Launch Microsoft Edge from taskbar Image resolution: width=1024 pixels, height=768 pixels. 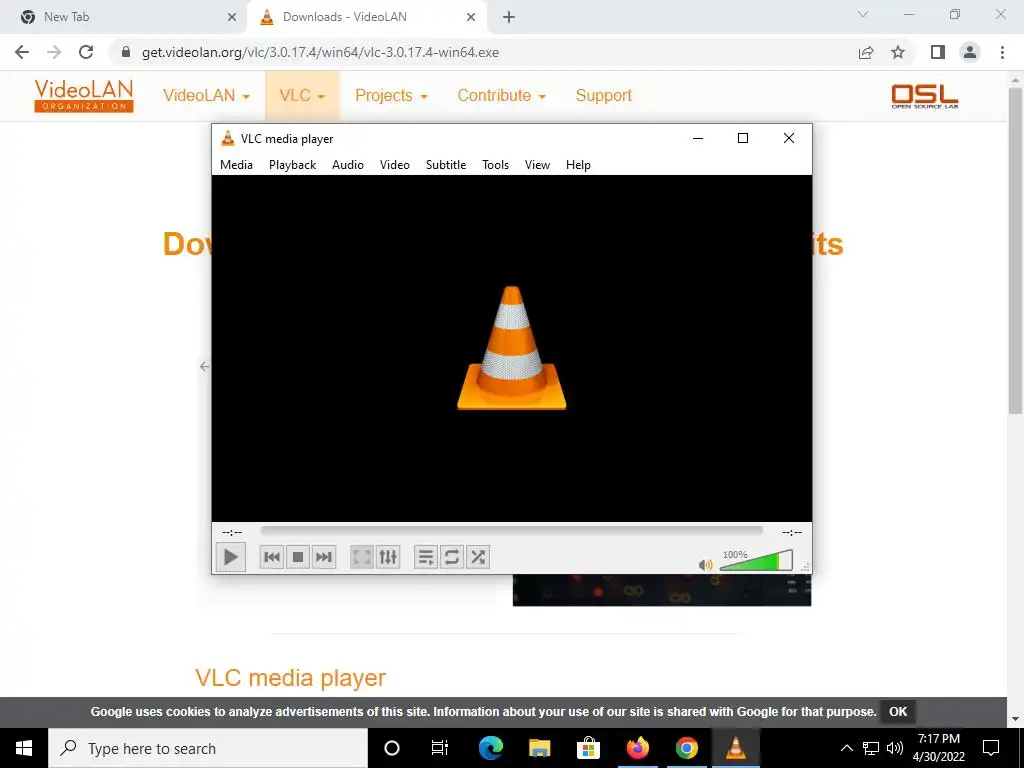click(490, 748)
